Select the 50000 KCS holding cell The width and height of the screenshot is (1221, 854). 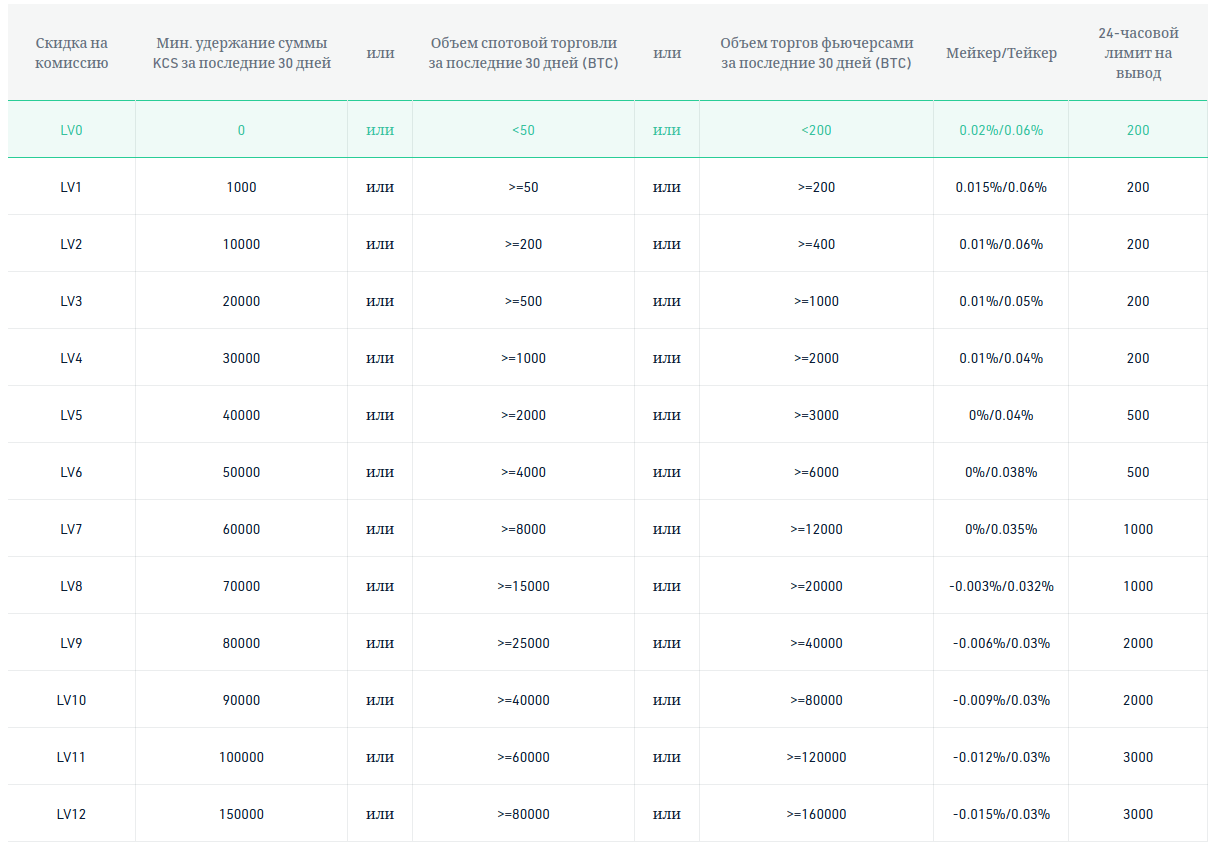[241, 472]
